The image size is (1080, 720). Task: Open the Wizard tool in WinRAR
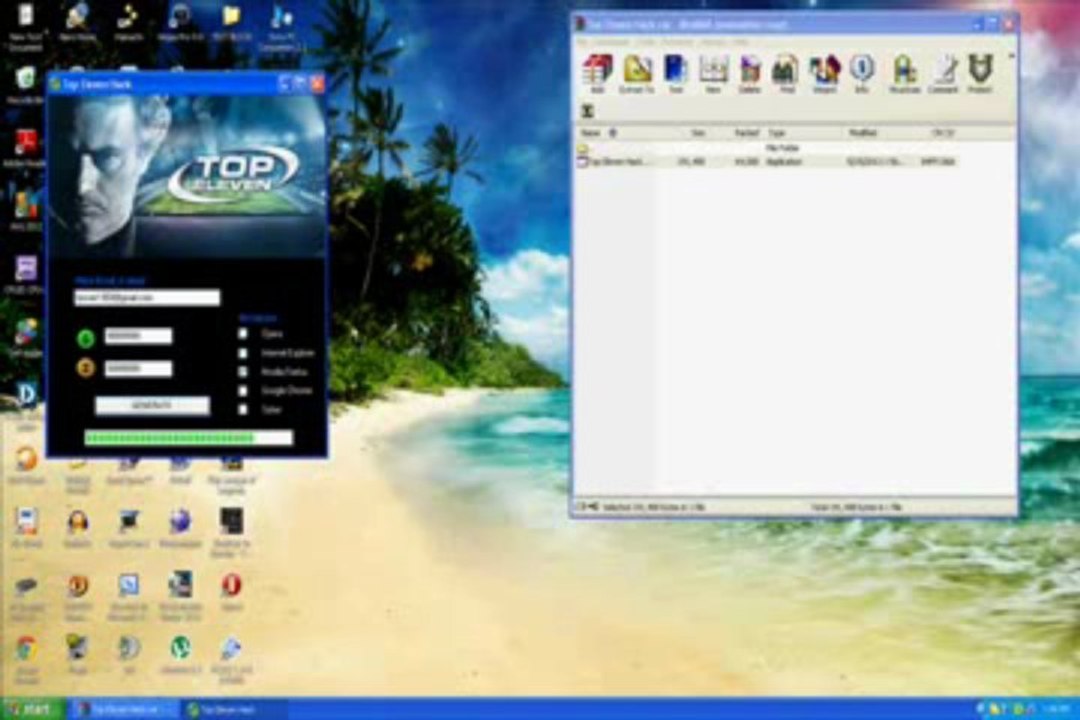pos(824,74)
